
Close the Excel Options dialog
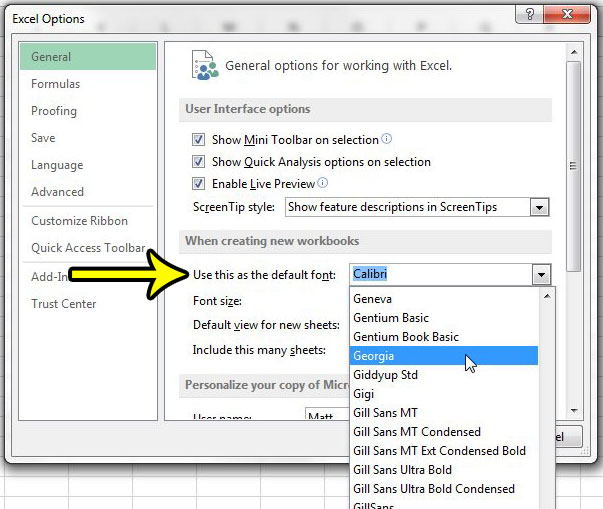(567, 15)
